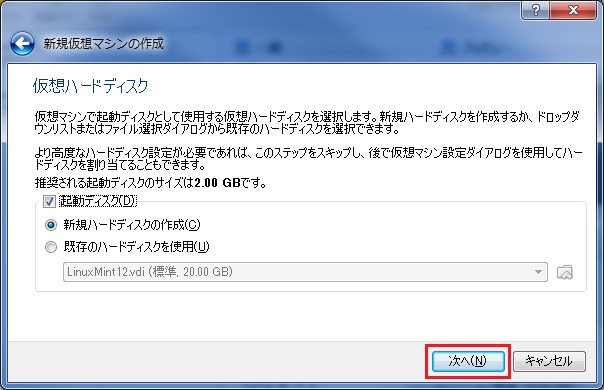Select 新規ハードディスクの作成(C) radio button
Screen dimensions: 604x390
tap(51, 225)
